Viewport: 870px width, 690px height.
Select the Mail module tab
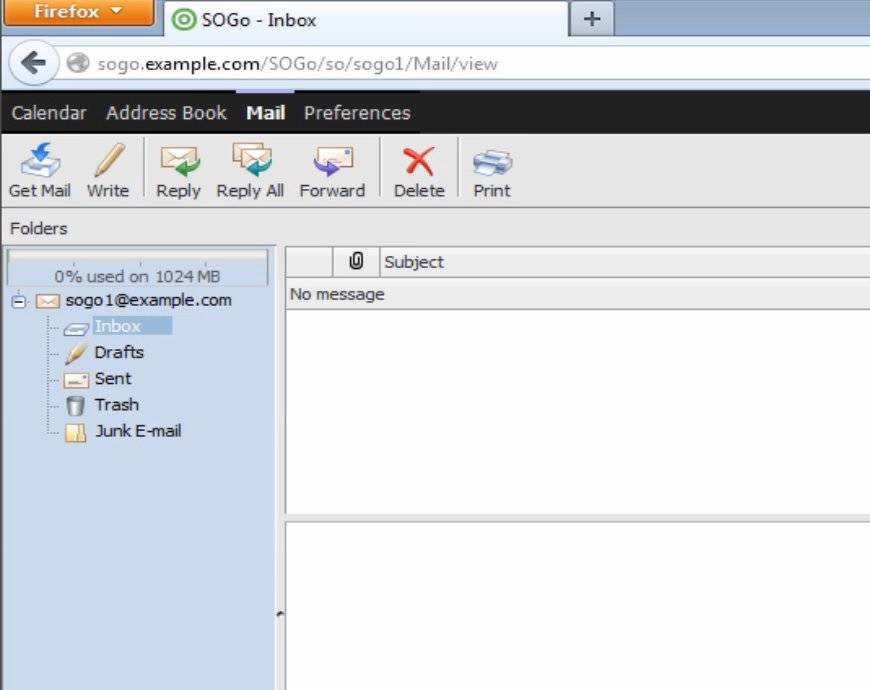point(266,113)
